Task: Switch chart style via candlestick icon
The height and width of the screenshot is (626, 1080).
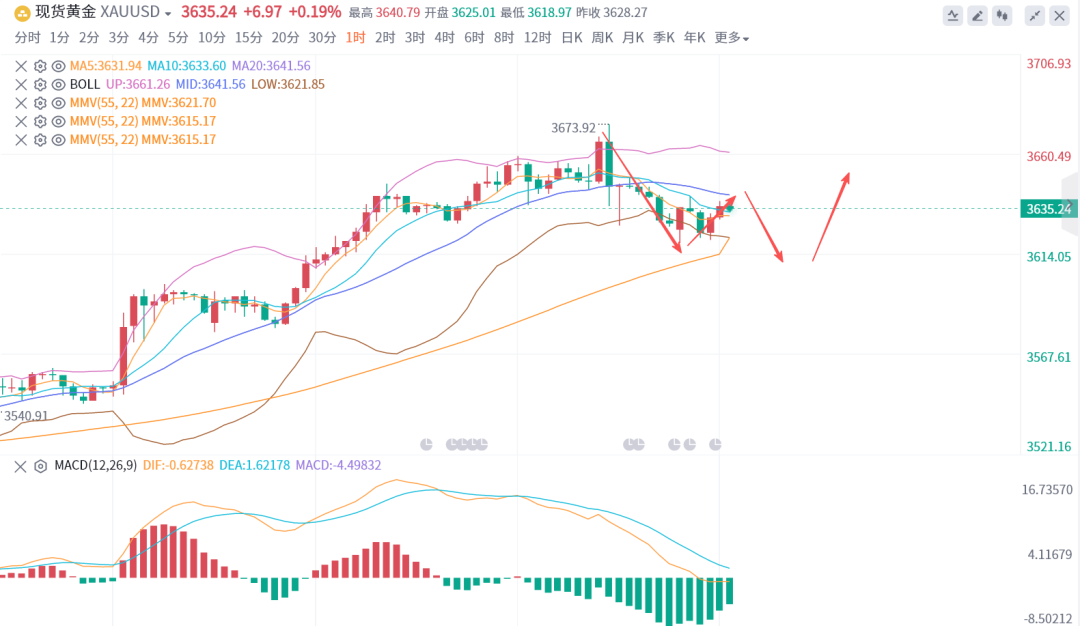Action: click(1004, 15)
